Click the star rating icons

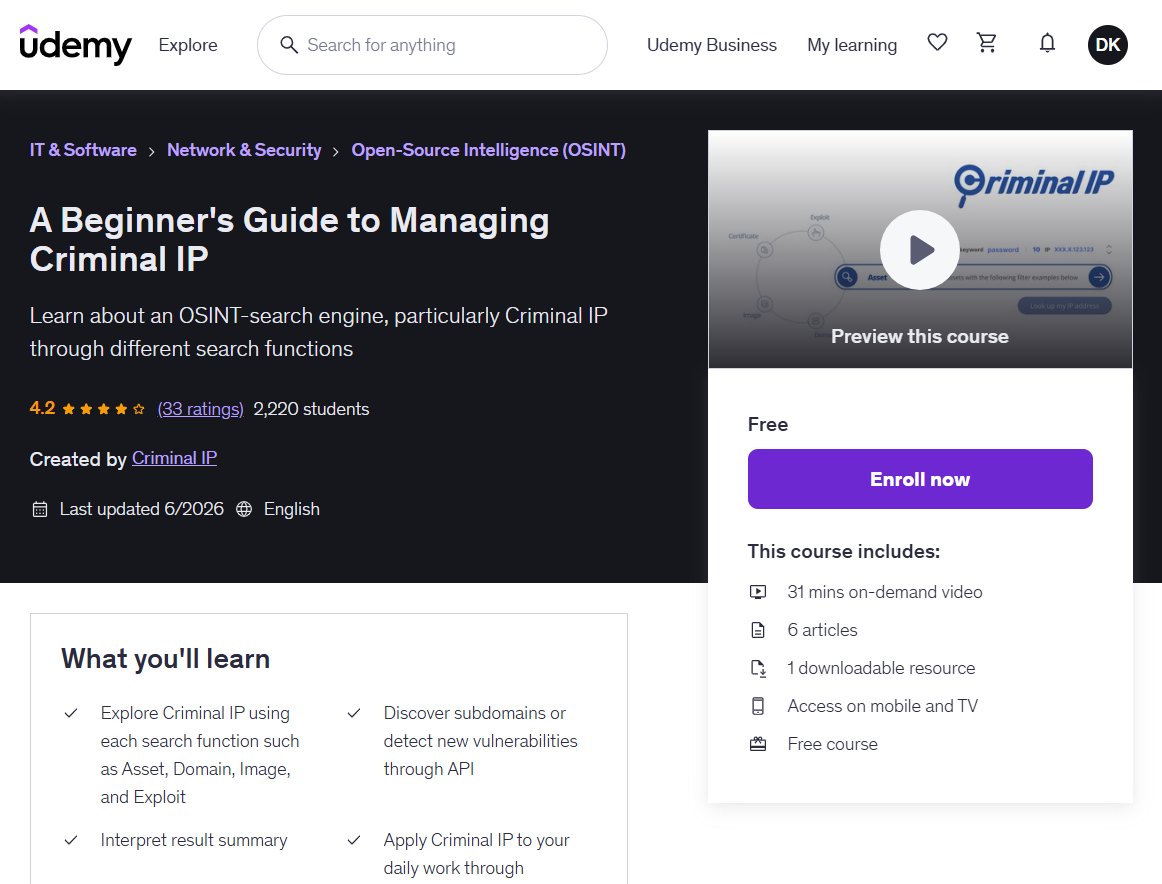pos(104,409)
